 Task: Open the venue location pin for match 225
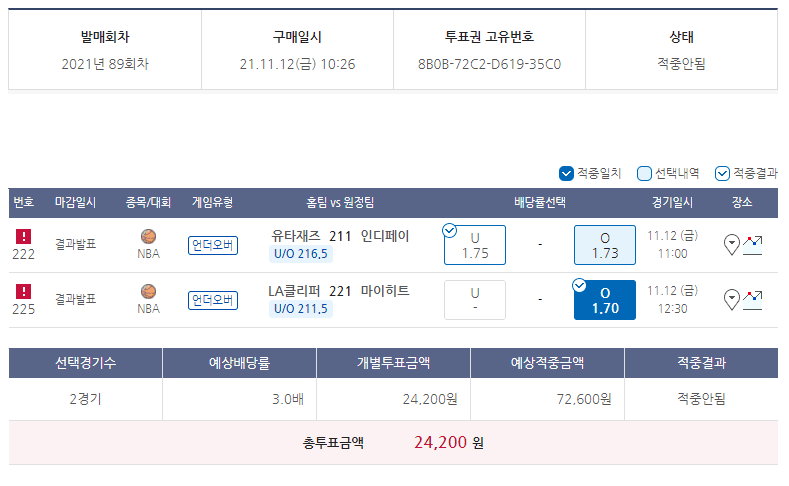pos(732,298)
